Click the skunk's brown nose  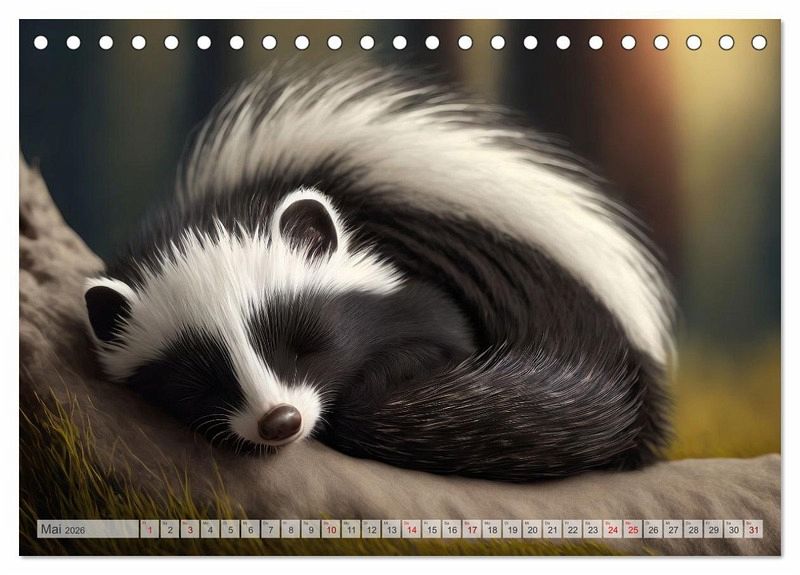[279, 422]
